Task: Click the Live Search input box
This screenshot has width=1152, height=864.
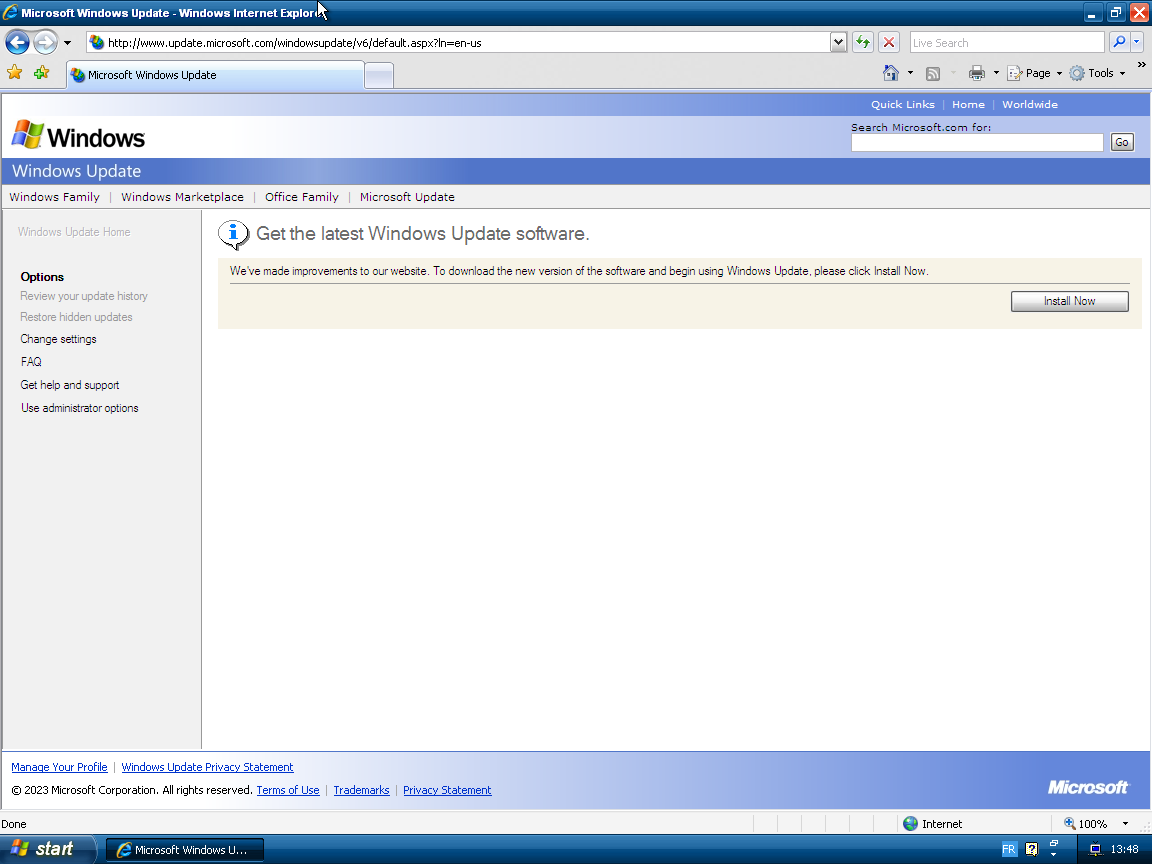Action: point(1007,43)
